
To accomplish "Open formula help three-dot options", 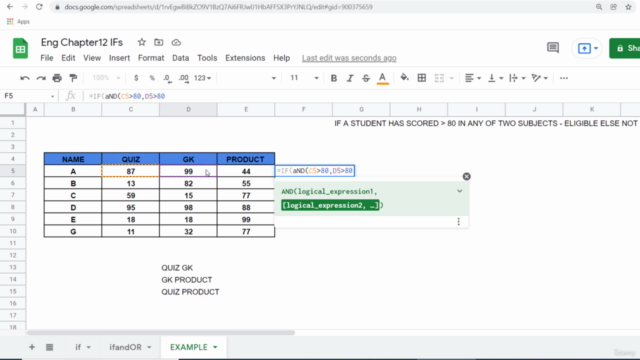I will (458, 221).
